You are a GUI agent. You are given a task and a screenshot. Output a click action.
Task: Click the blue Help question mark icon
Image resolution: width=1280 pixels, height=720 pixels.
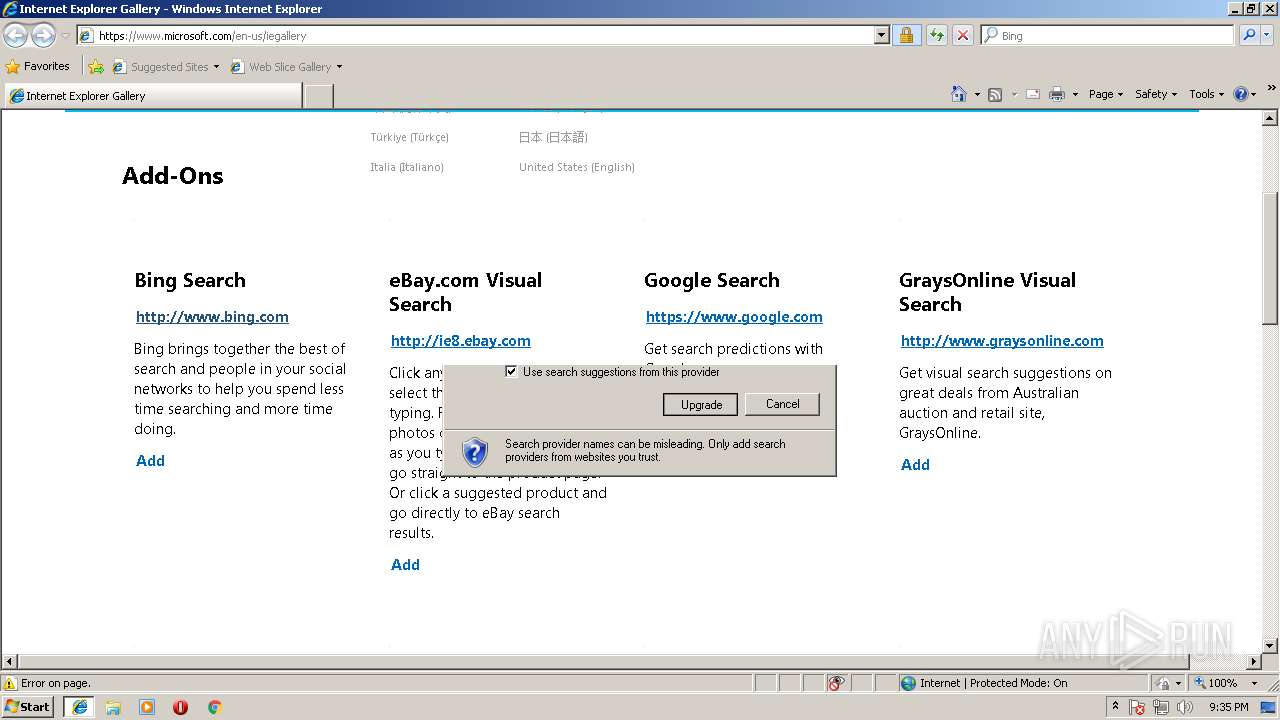1241,94
